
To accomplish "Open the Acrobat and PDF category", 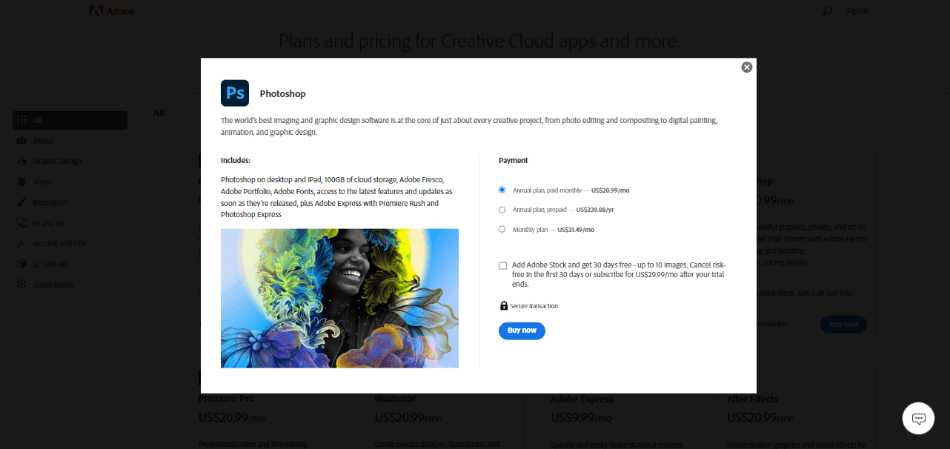I will coord(59,244).
